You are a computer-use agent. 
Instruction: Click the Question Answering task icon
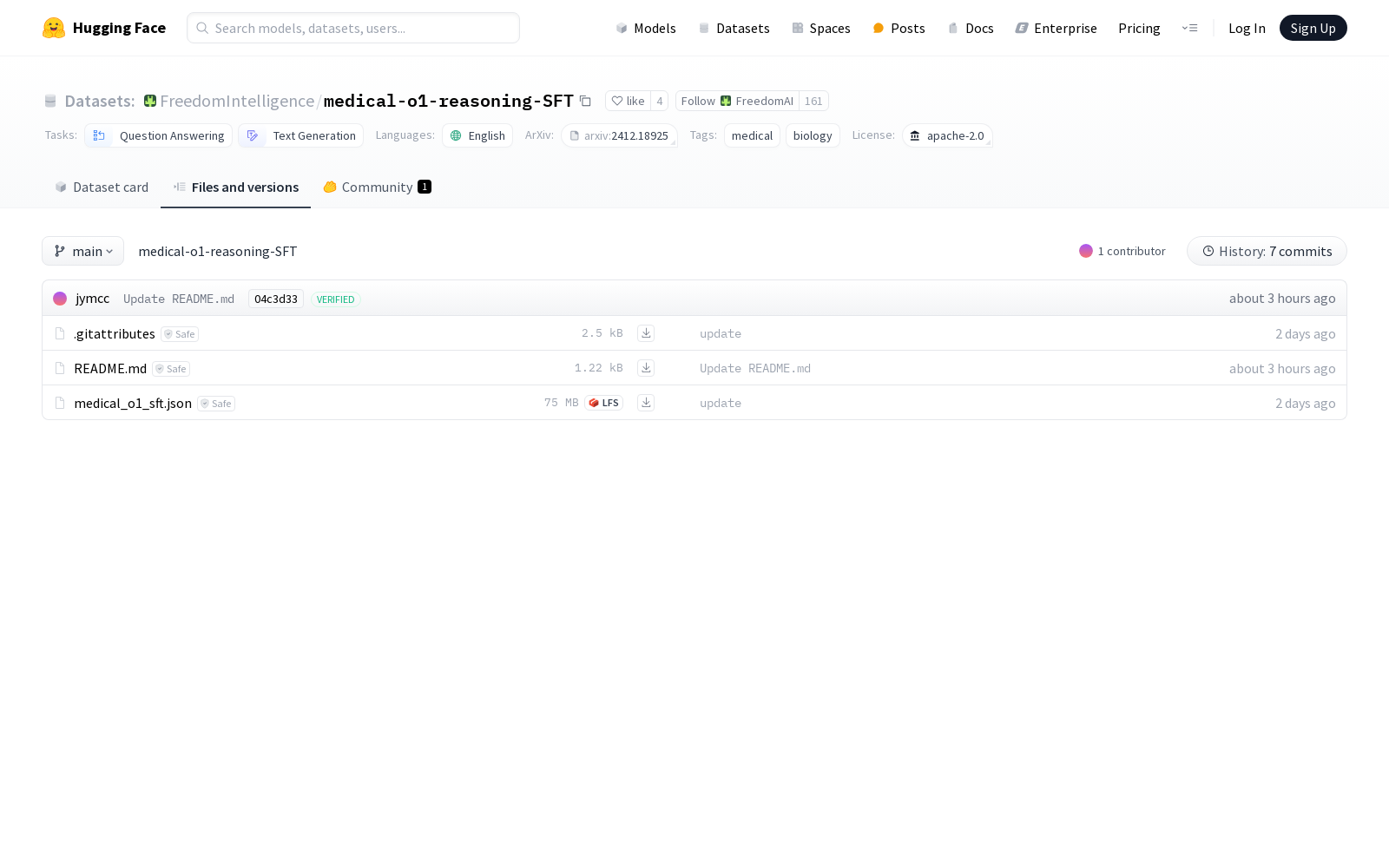(99, 135)
